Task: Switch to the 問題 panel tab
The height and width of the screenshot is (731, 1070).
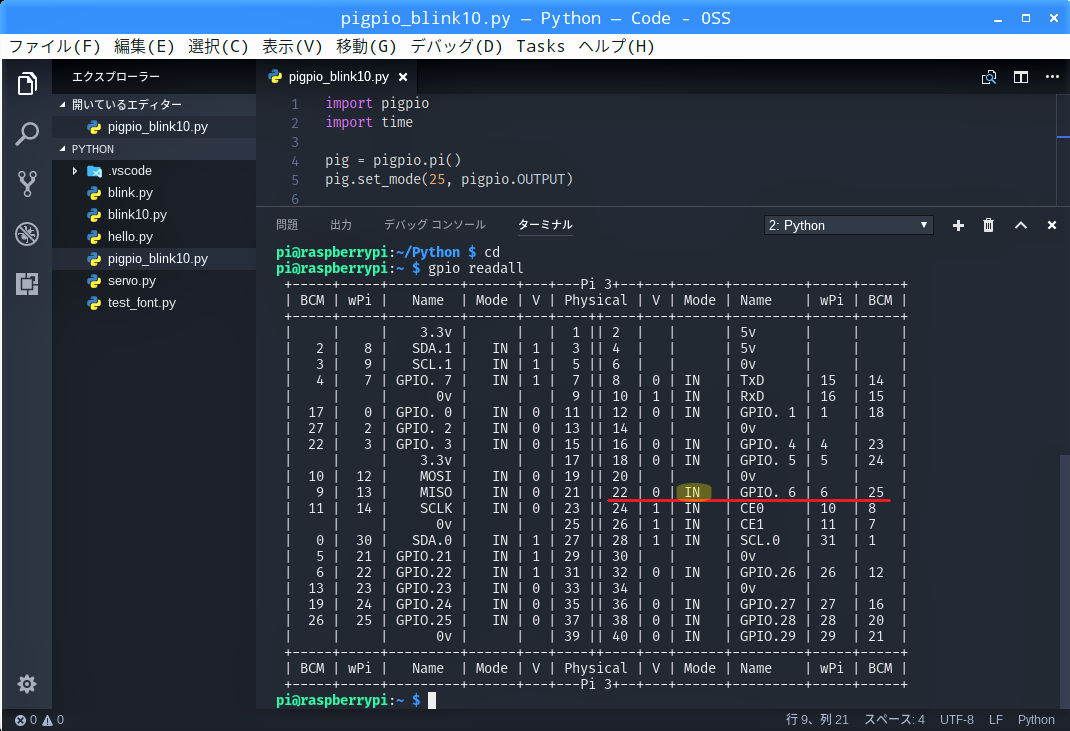Action: click(x=287, y=225)
